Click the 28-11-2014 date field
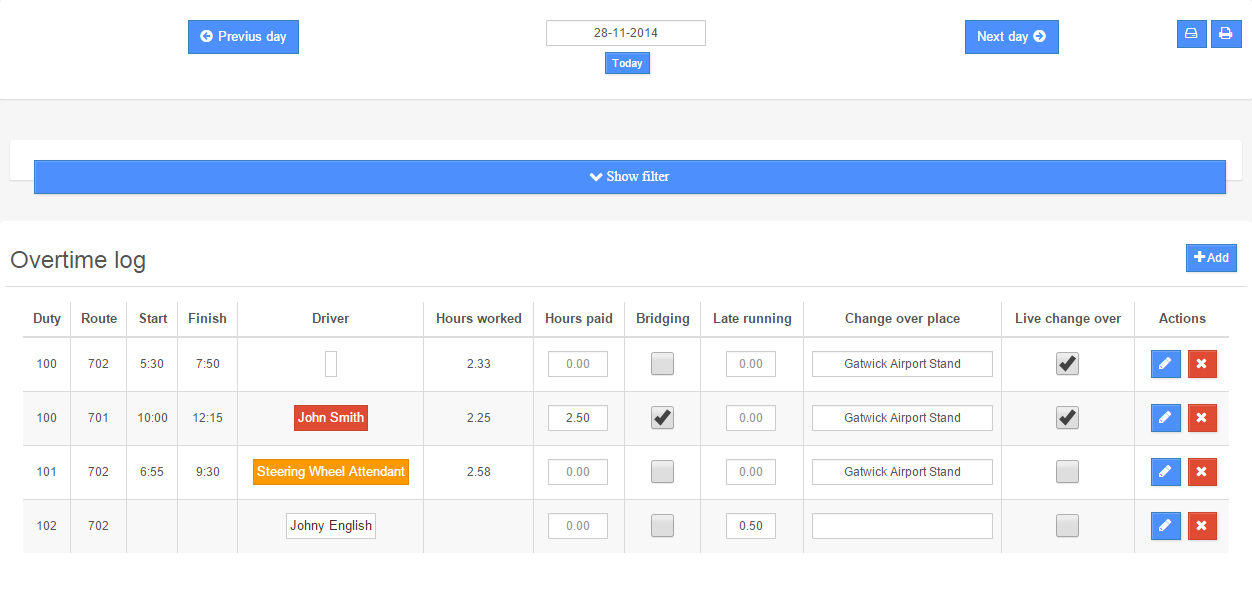Image resolution: width=1252 pixels, height=589 pixels. (x=625, y=33)
